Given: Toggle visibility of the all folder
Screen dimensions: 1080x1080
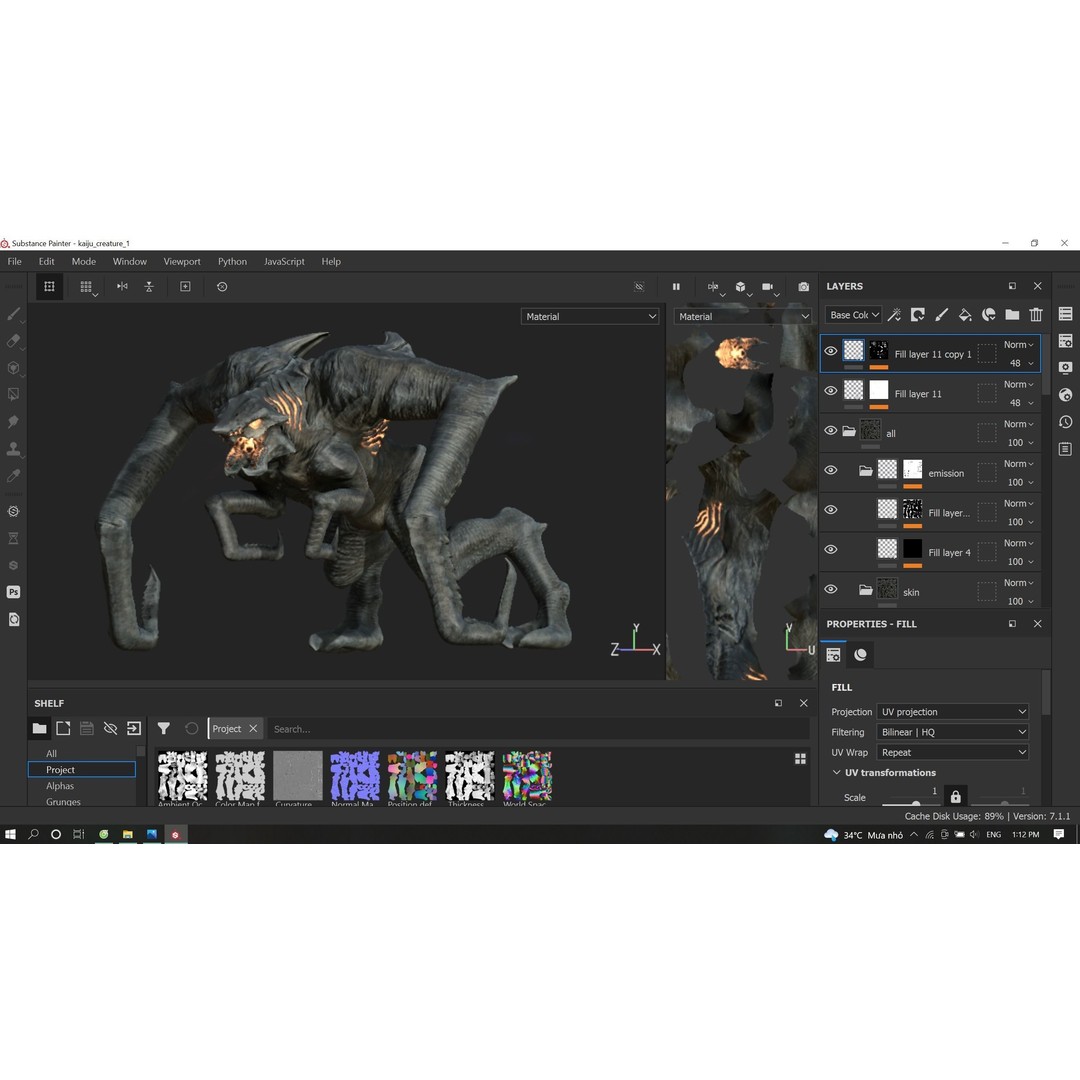Looking at the screenshot, I should coord(831,430).
